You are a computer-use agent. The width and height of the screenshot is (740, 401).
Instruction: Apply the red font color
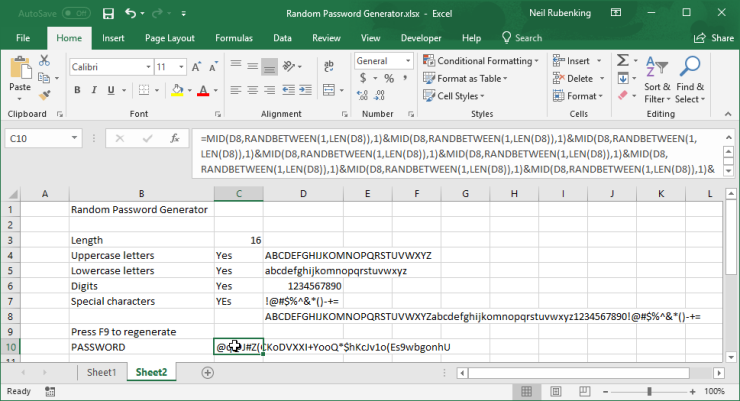[x=203, y=90]
